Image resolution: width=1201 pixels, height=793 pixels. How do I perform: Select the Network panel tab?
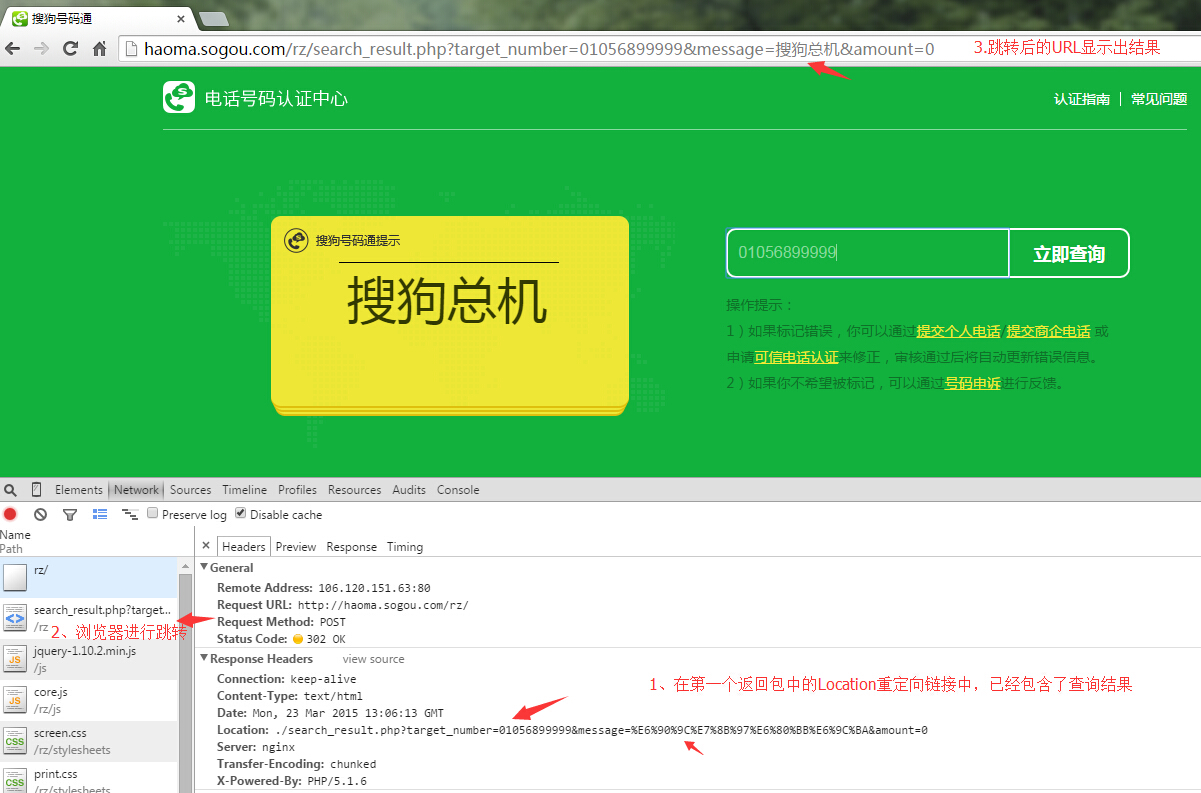click(x=136, y=490)
